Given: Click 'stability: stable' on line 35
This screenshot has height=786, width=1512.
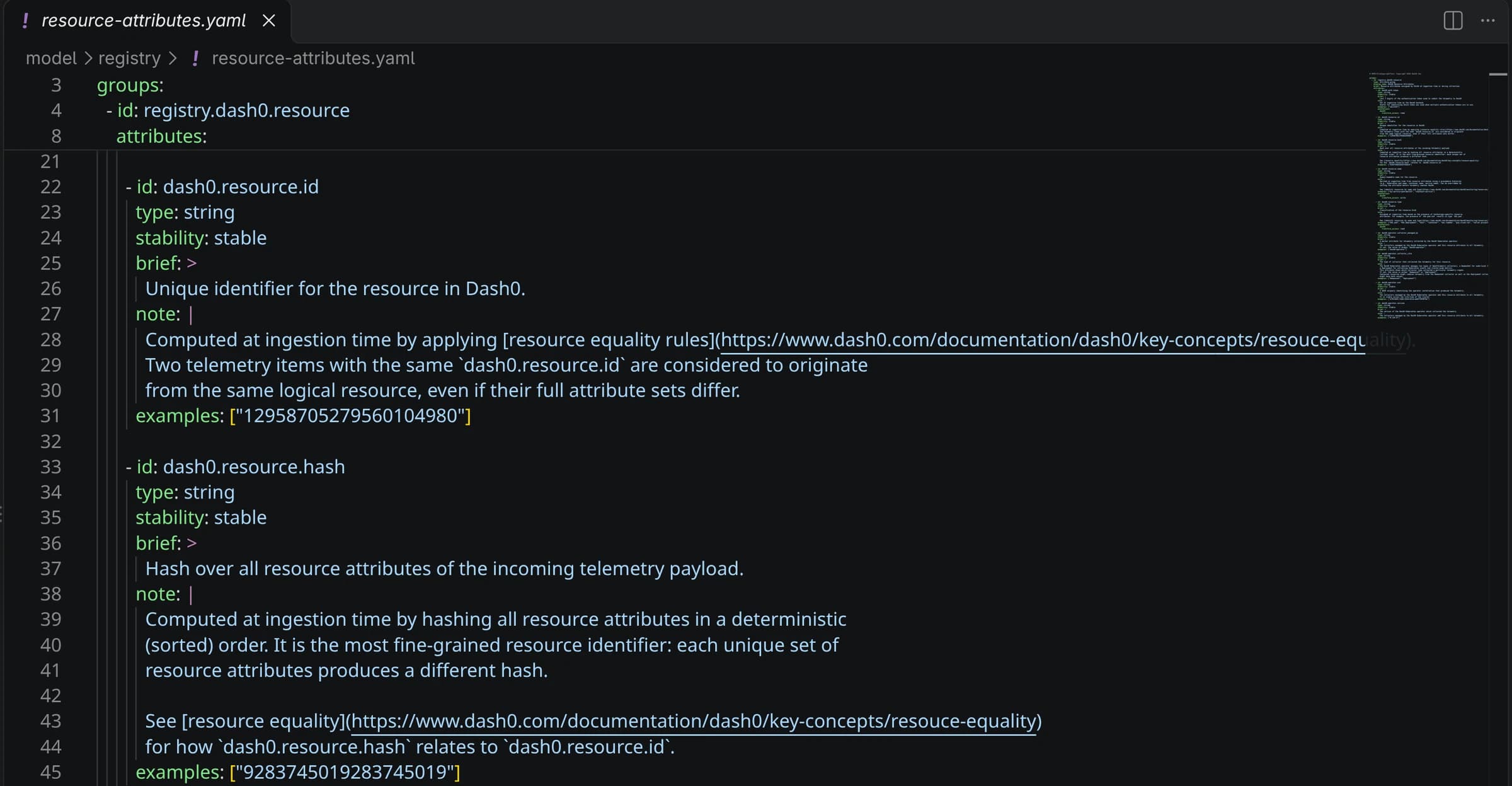Looking at the screenshot, I should (x=201, y=517).
